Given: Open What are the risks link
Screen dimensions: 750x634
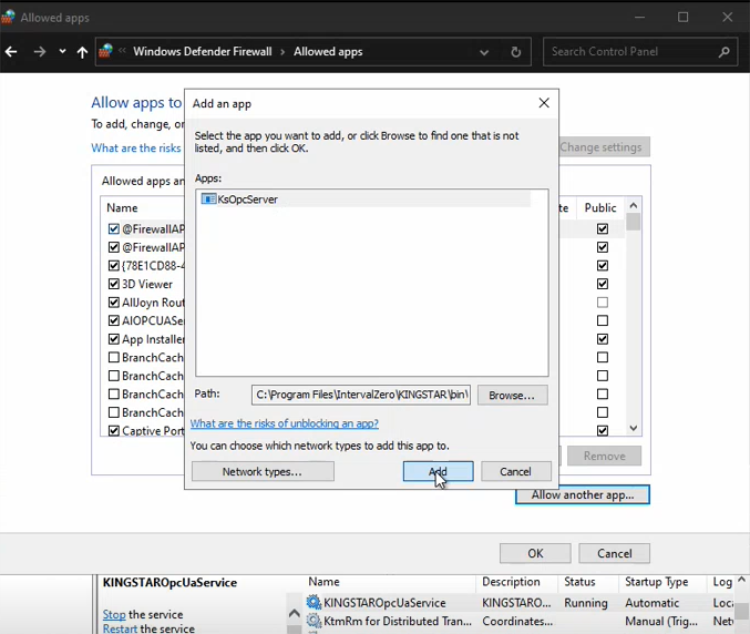Looking at the screenshot, I should click(136, 148).
